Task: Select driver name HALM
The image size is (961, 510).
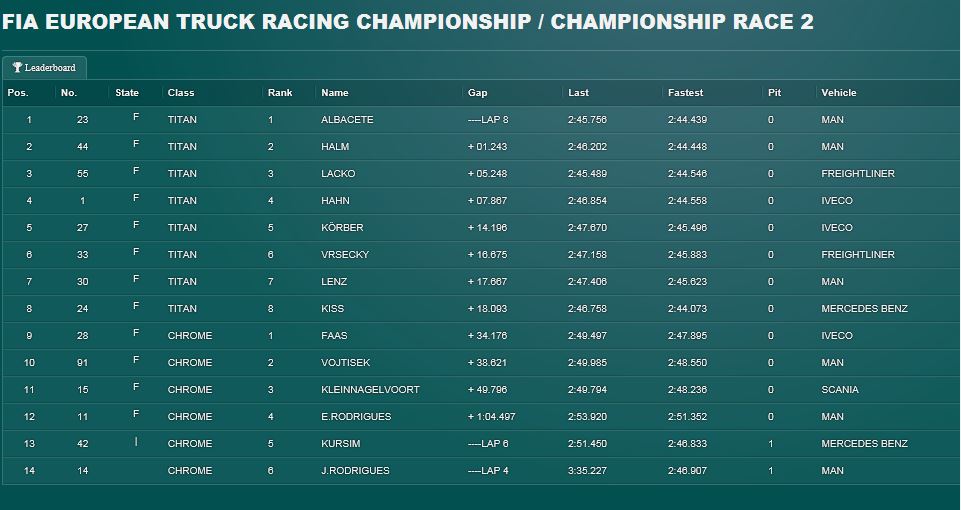Action: click(x=335, y=147)
